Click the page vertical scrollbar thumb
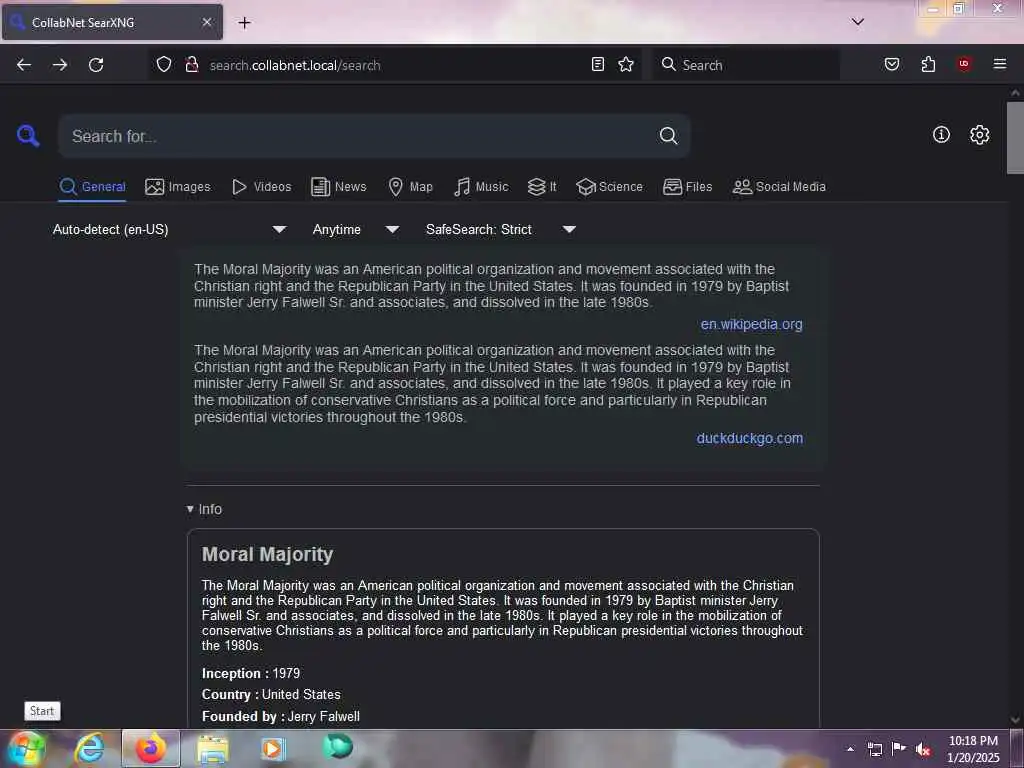This screenshot has width=1024, height=768. 1015,138
